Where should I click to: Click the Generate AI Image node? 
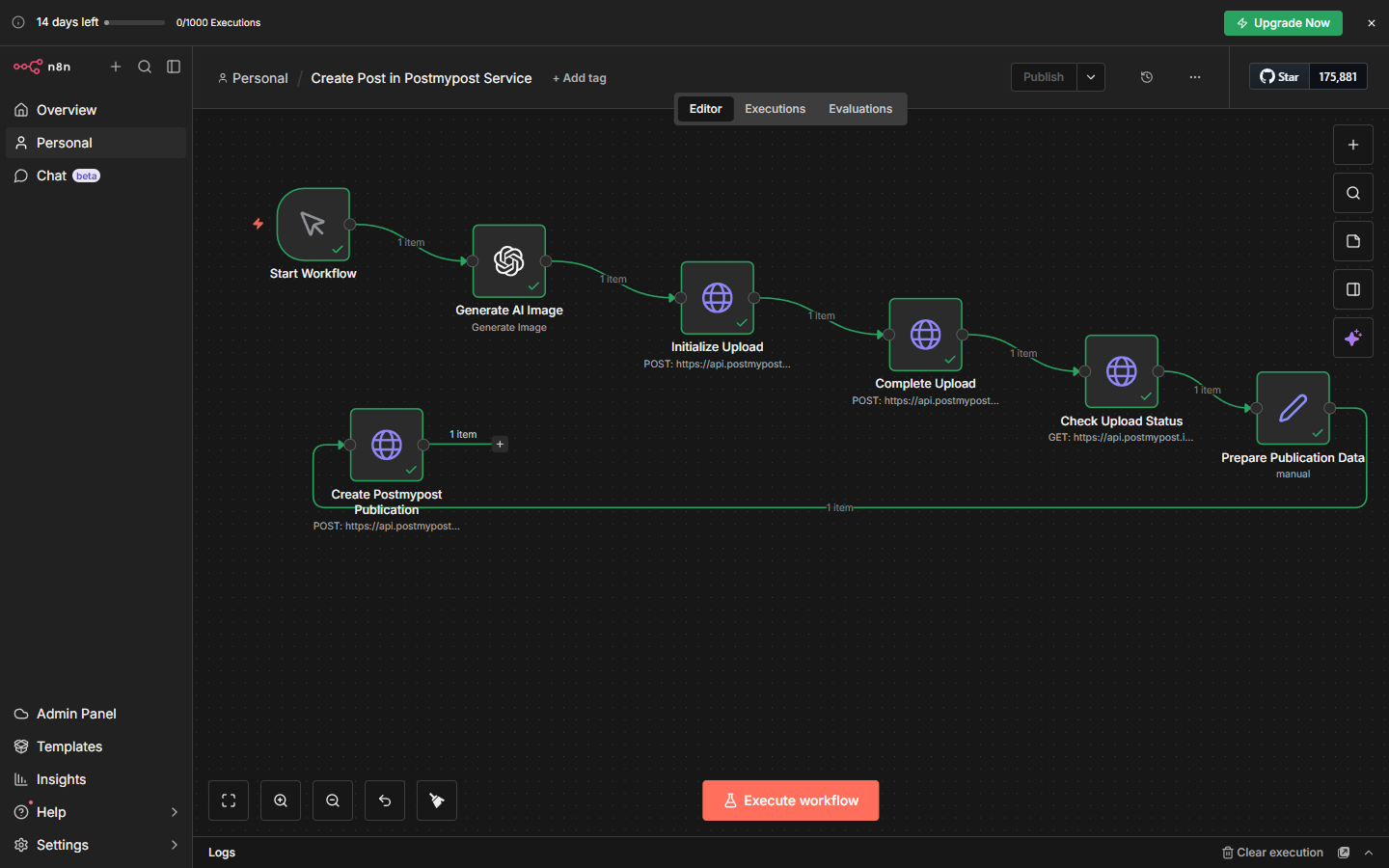509,261
